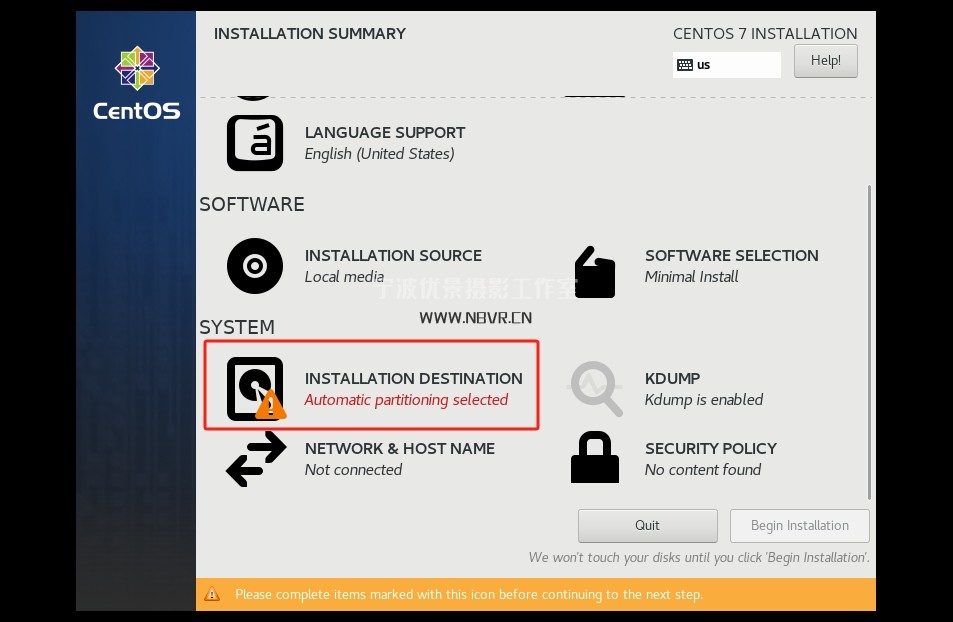Click the vertical scrollbar on right

[869, 340]
